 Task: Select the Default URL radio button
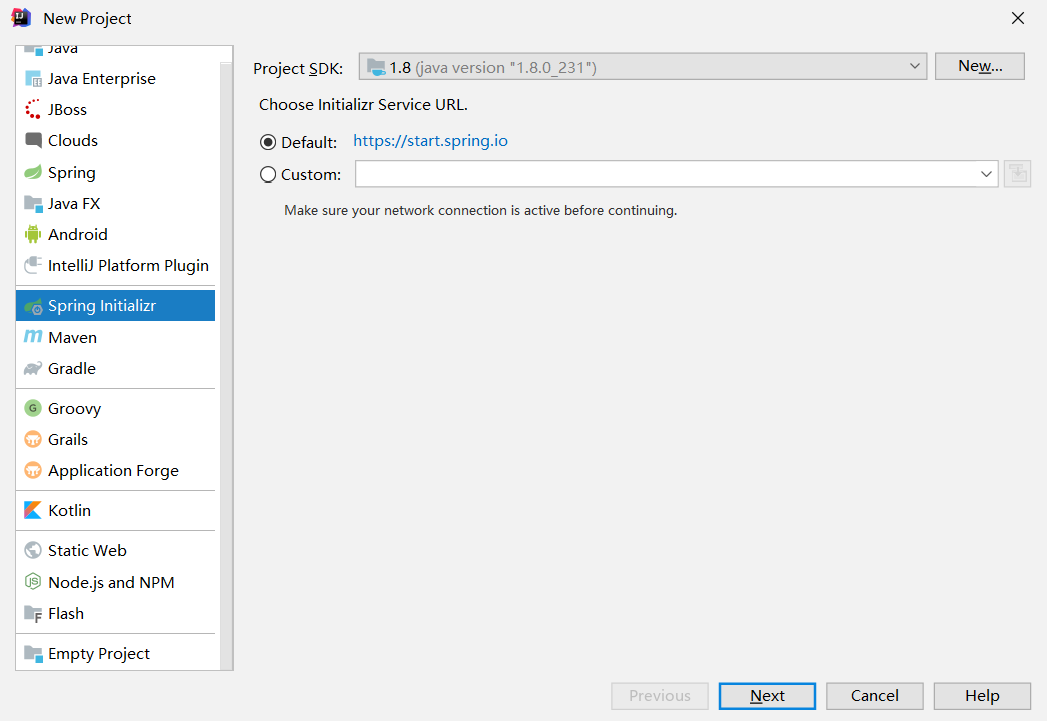click(268, 142)
